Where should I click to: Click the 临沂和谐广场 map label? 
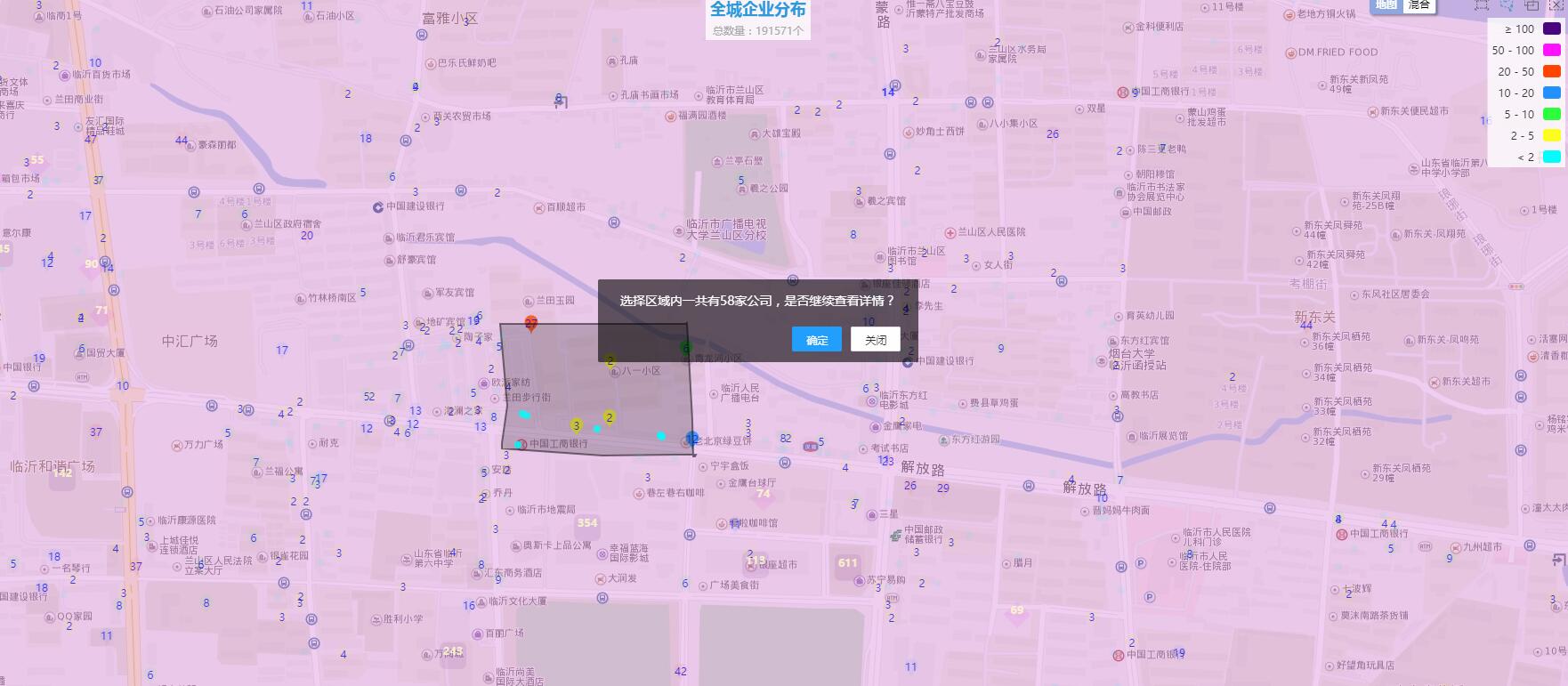pos(52,465)
